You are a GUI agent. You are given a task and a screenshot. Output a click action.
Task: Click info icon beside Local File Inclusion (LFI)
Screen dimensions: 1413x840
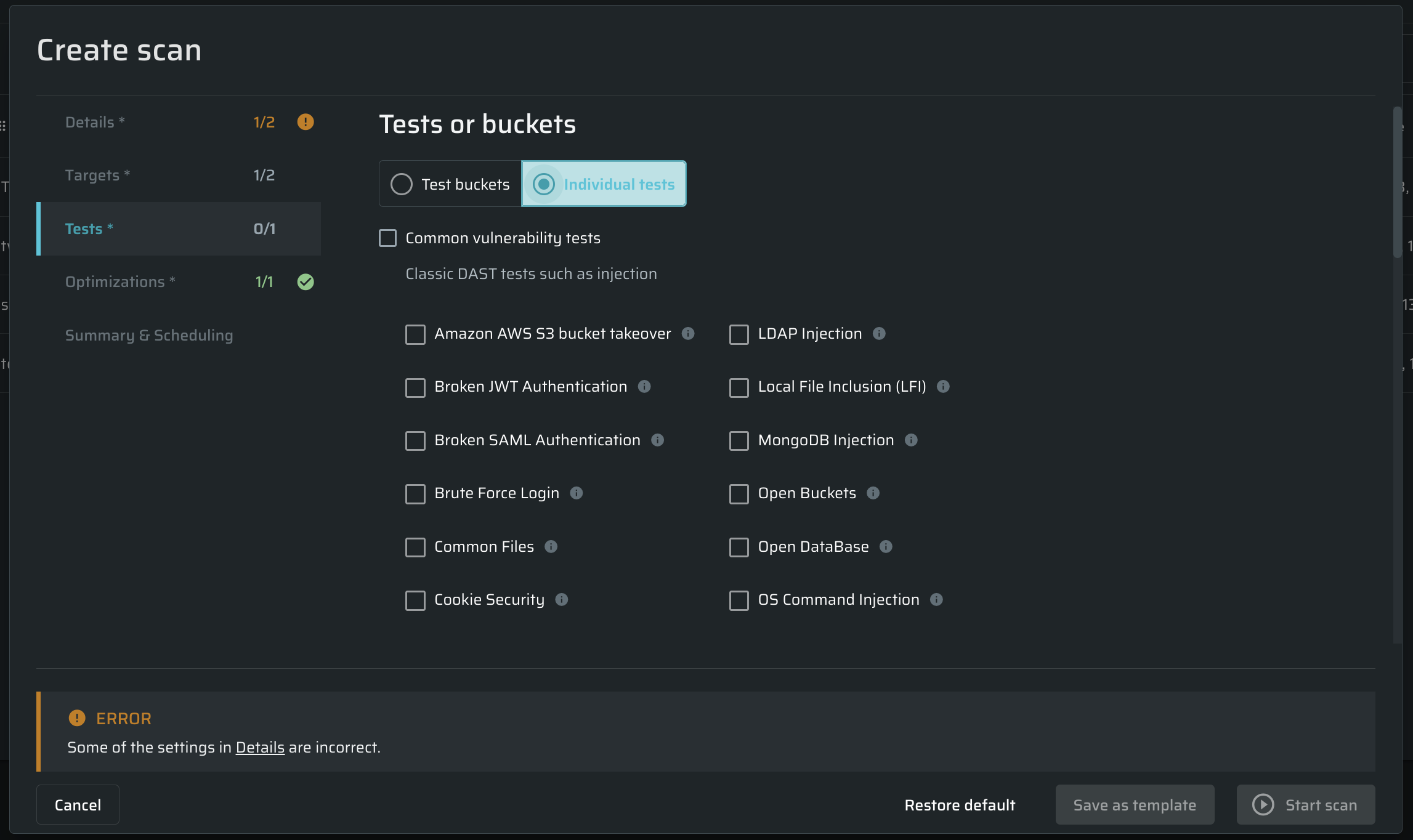943,386
